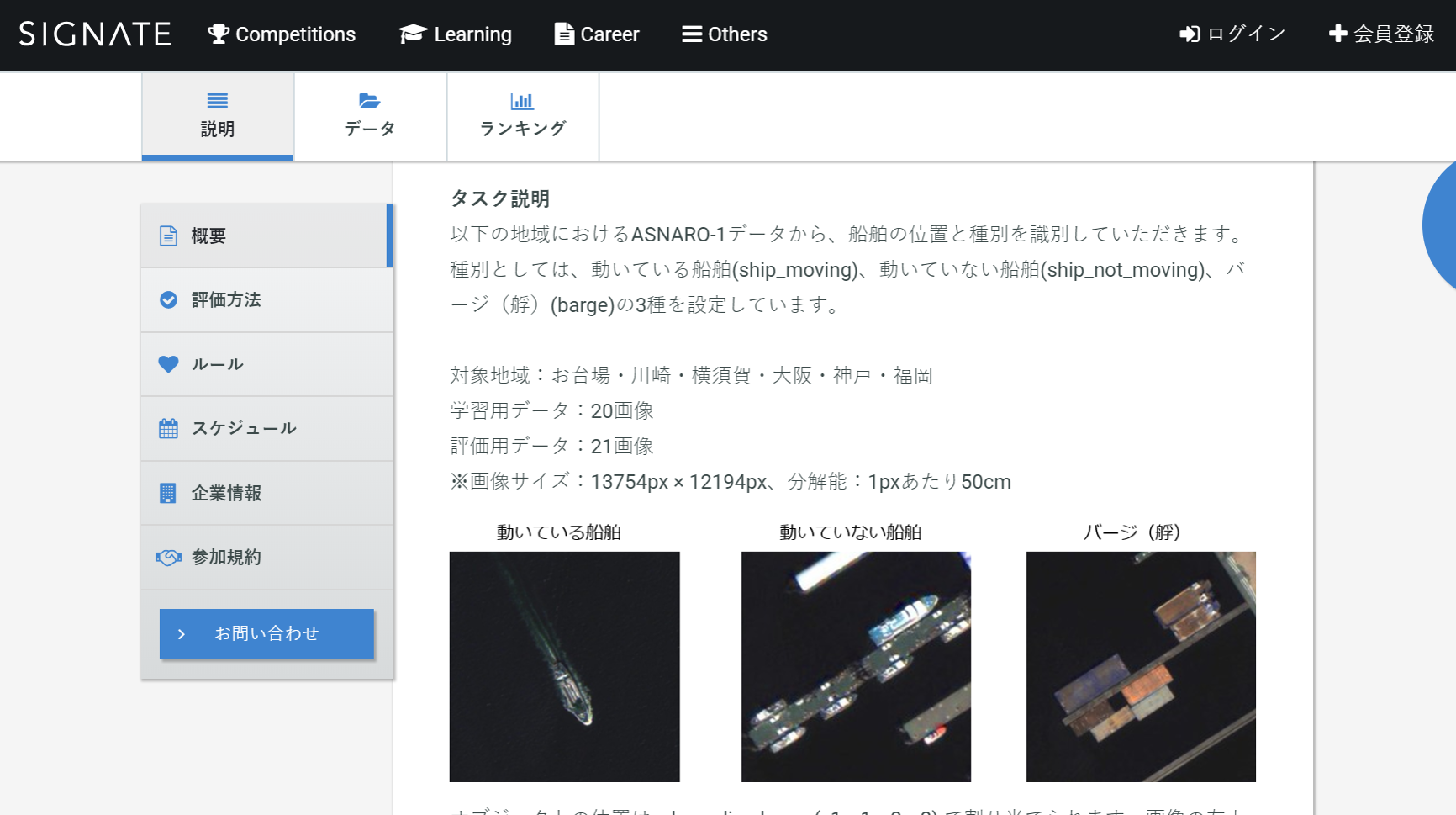Click the バージ（艀） caption
This screenshot has width=1456, height=815.
click(x=1132, y=532)
